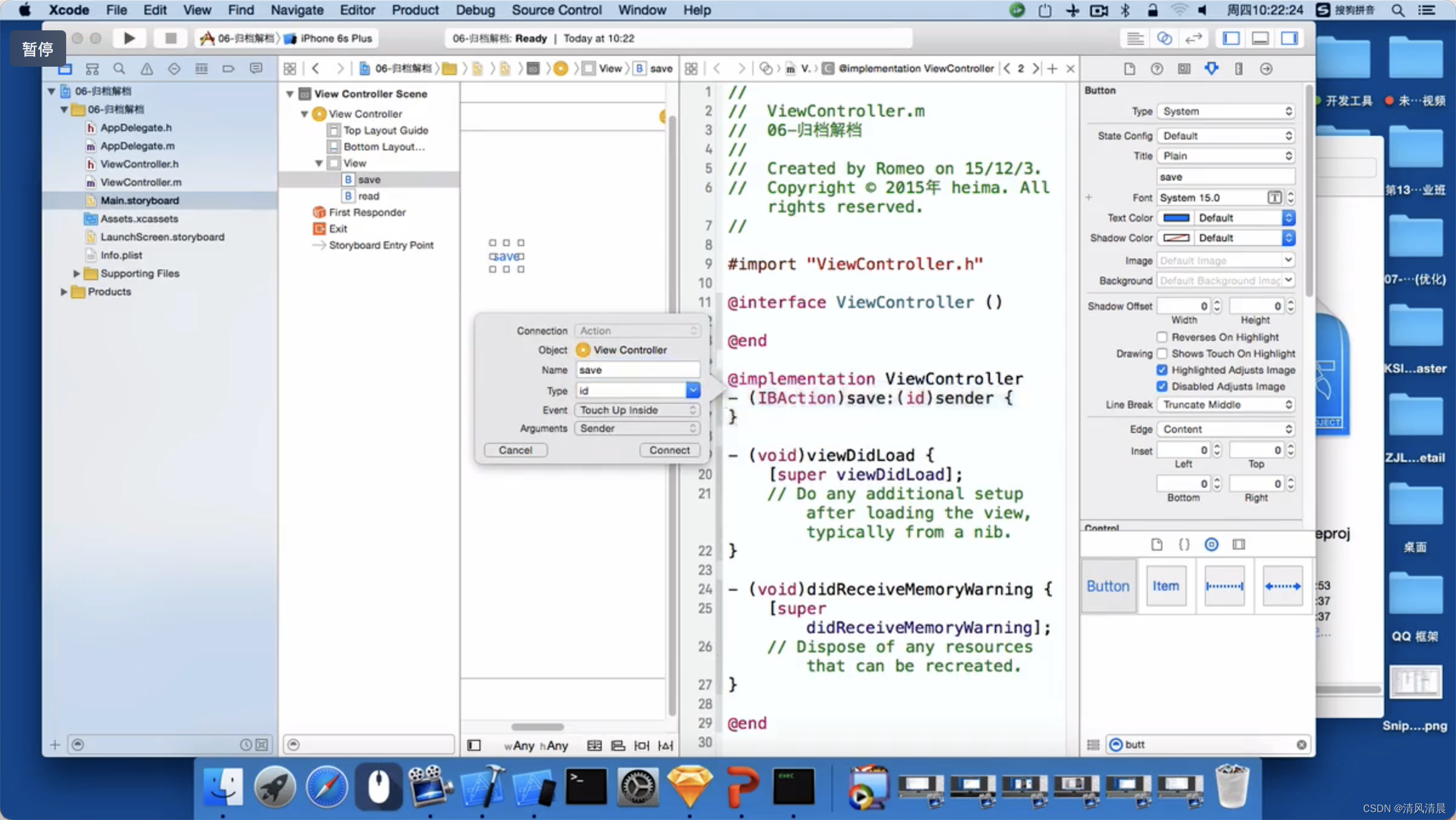Click the Show Inspectors panel icon
Screen dimensions: 1456x820
point(1291,38)
